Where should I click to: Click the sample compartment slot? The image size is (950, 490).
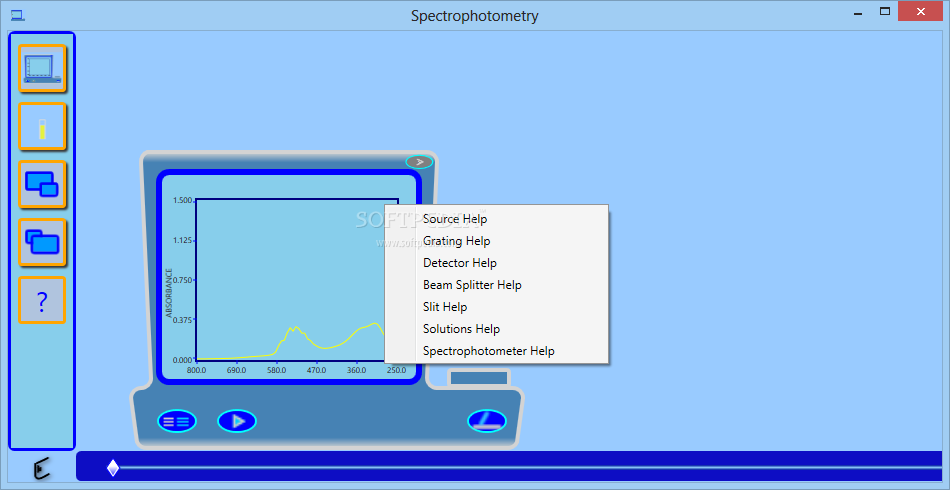click(x=479, y=378)
